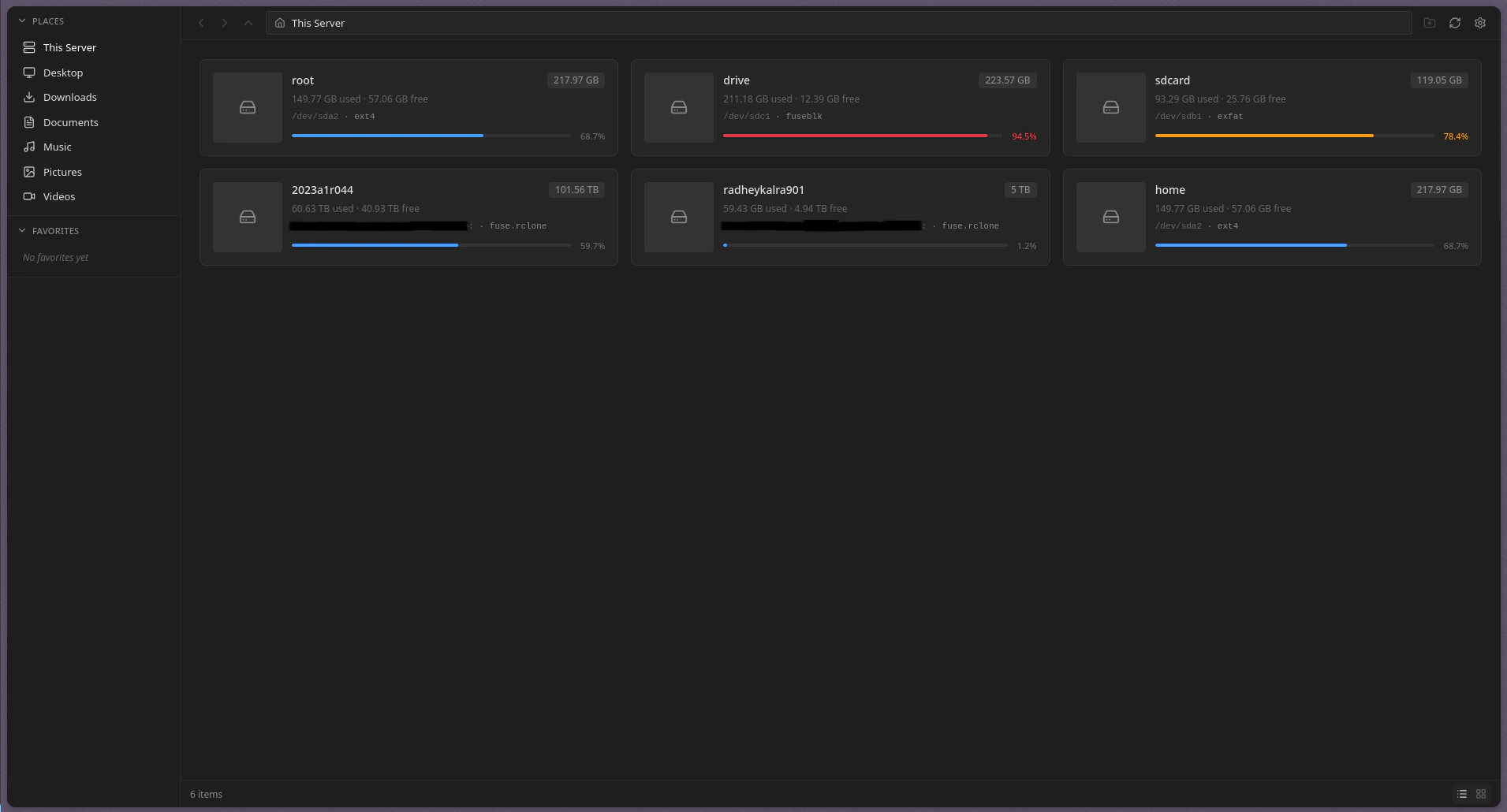Click the 217.97 GB badge on root
The width and height of the screenshot is (1507, 812).
[576, 80]
